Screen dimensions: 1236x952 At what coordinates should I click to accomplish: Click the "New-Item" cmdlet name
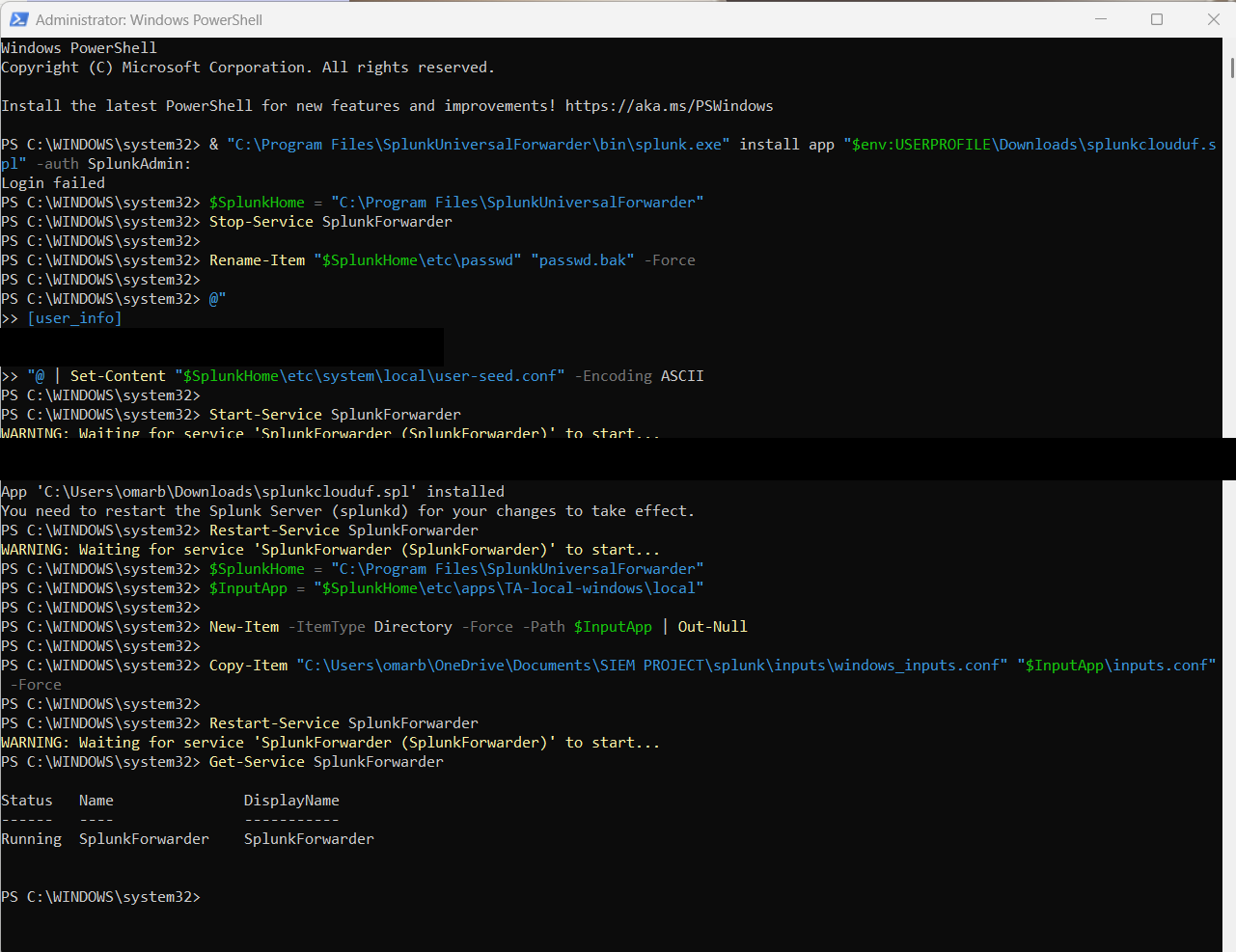coord(244,627)
